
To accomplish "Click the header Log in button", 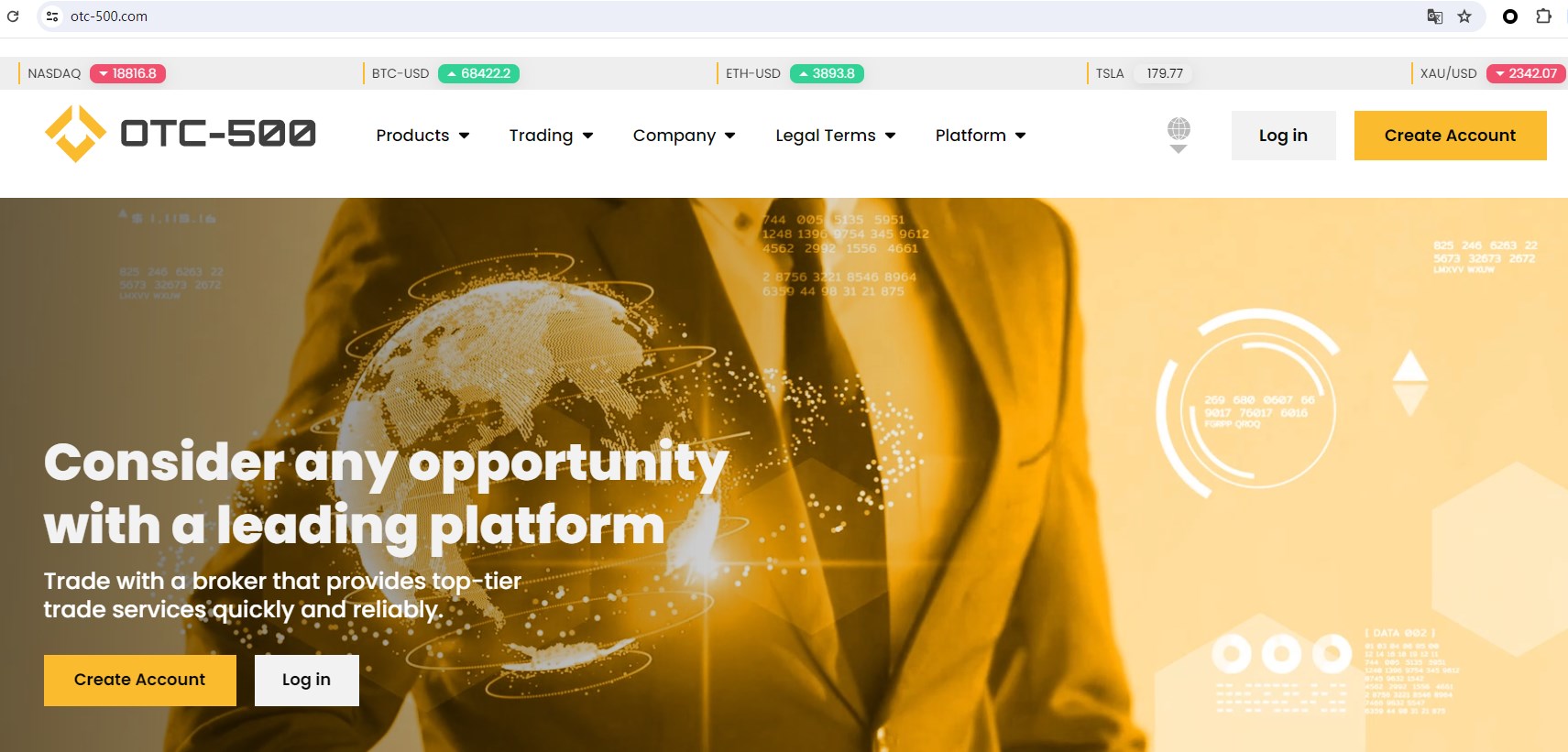I will point(1283,136).
